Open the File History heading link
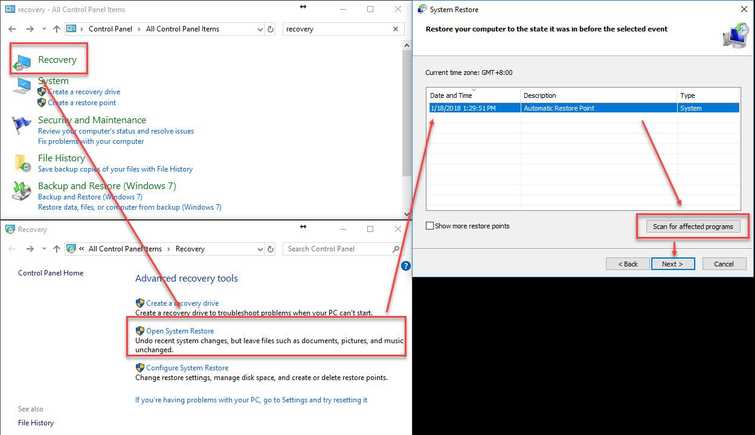 (61, 158)
